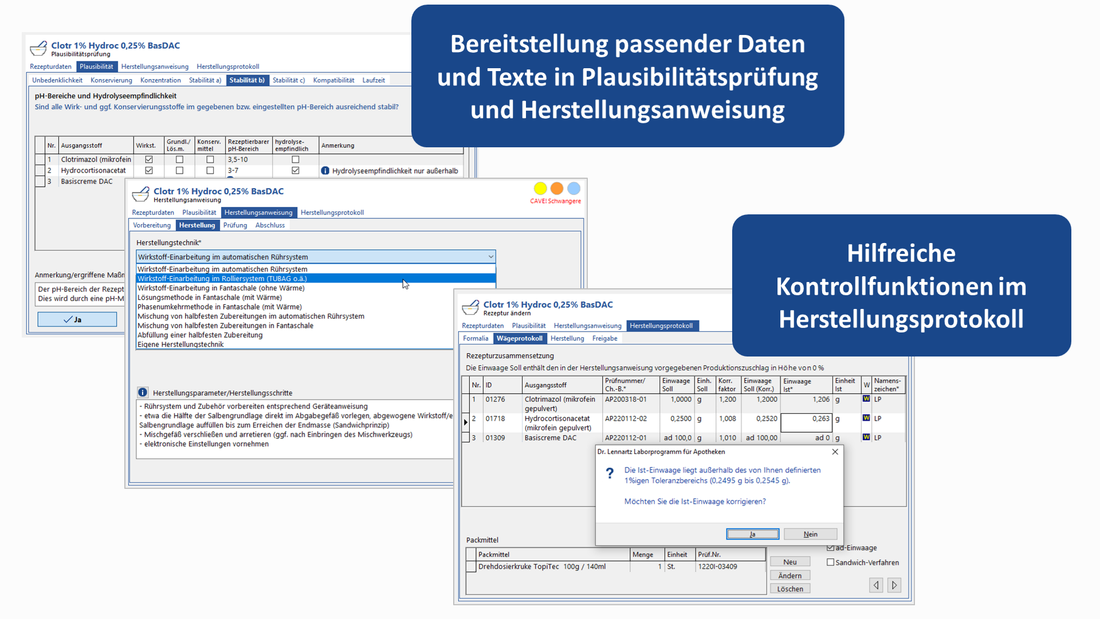Click the W icon in the Hydrocortisonacetat row
The height and width of the screenshot is (619, 1100).
pos(866,418)
